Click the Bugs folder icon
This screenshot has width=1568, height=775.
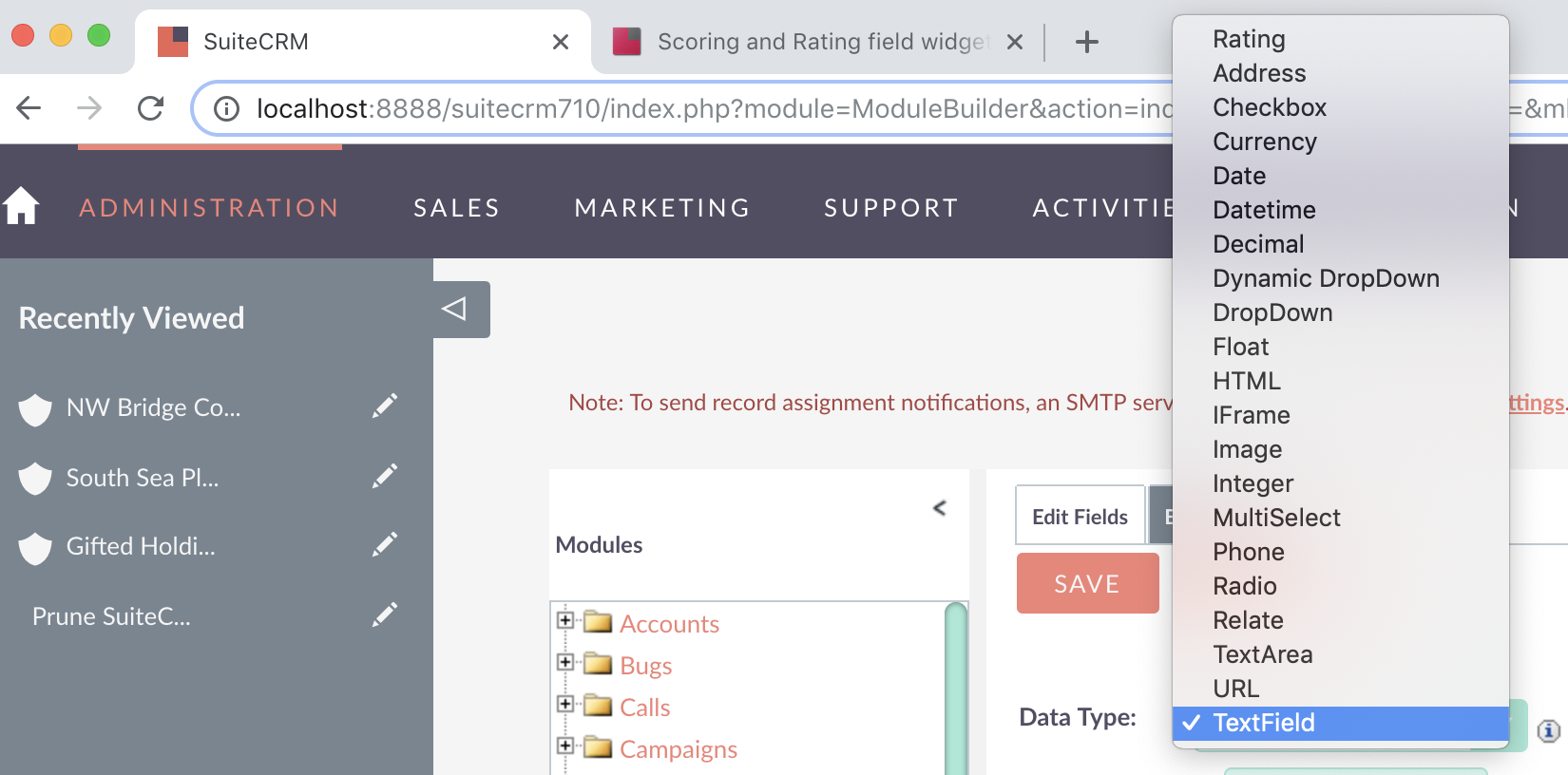click(598, 664)
